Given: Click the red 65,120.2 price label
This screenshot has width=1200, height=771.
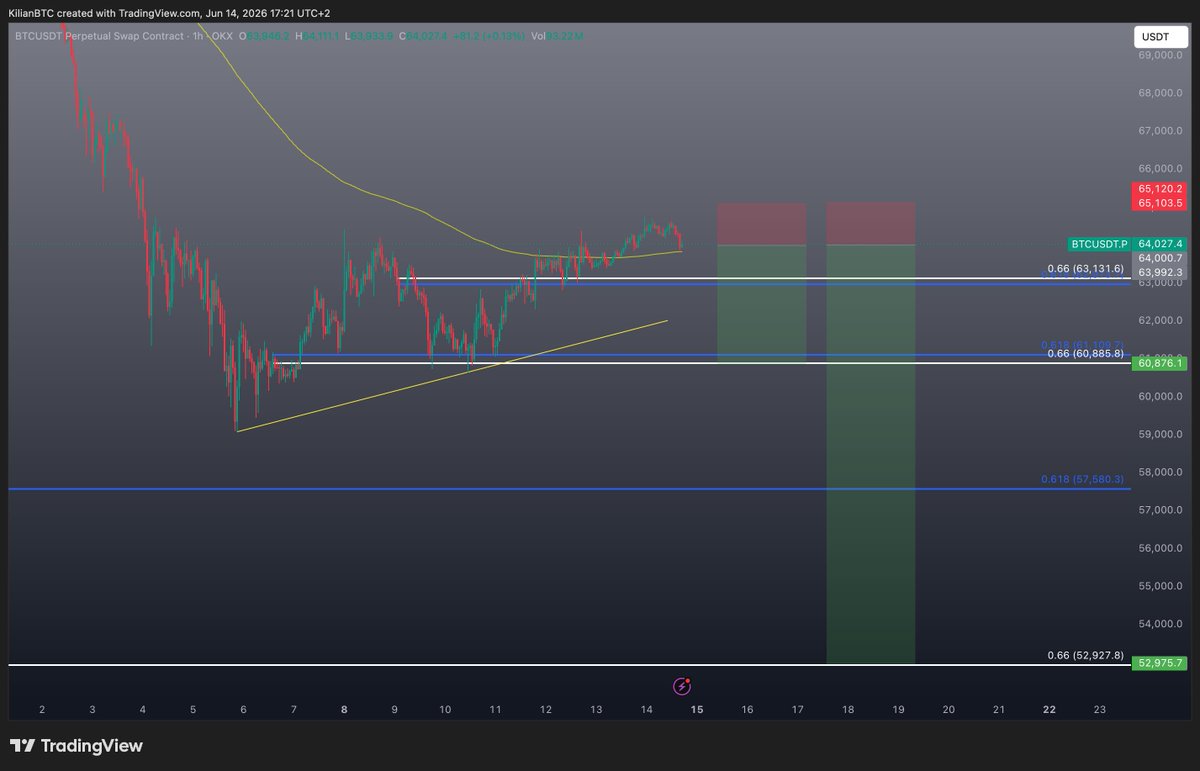Looking at the screenshot, I should (1160, 188).
